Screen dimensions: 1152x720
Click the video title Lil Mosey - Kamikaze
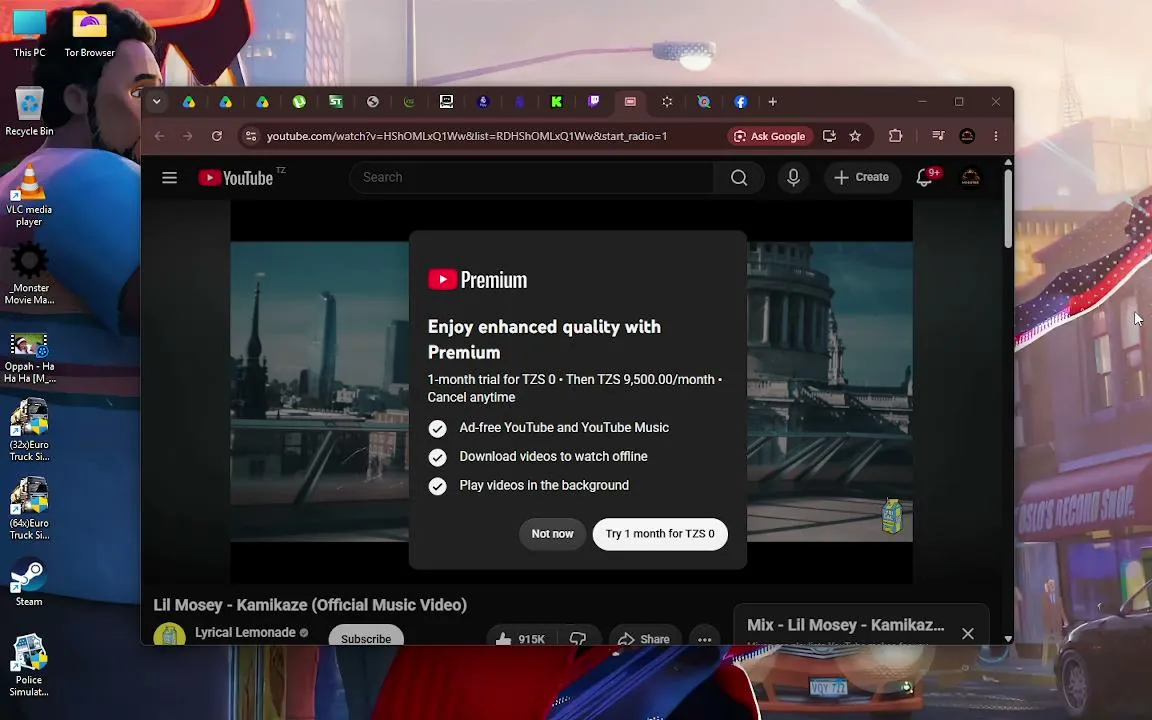pyautogui.click(x=310, y=605)
